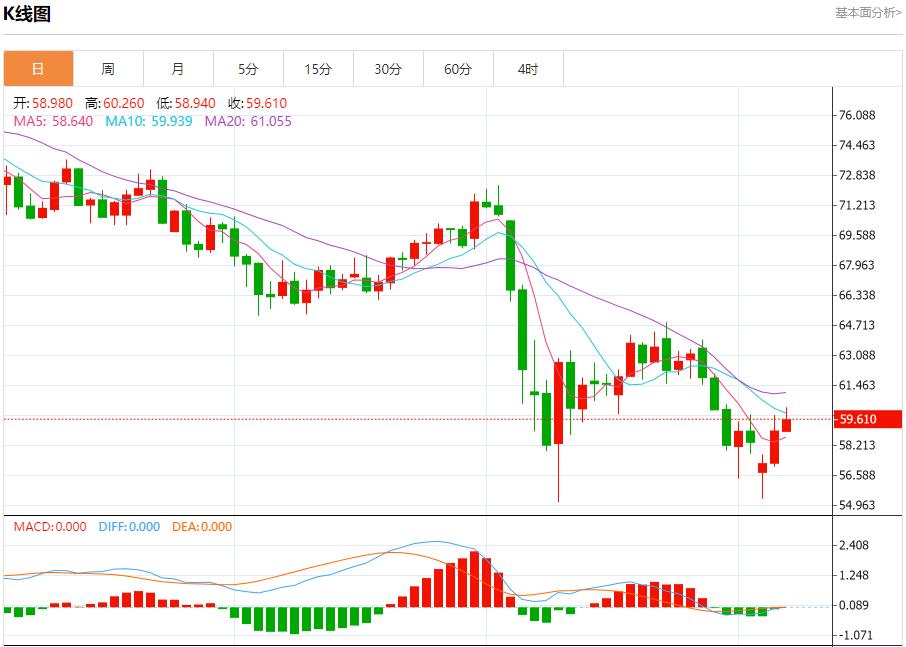Show the 60分 interval chart
Screen dimensions: 906x647
[458, 69]
